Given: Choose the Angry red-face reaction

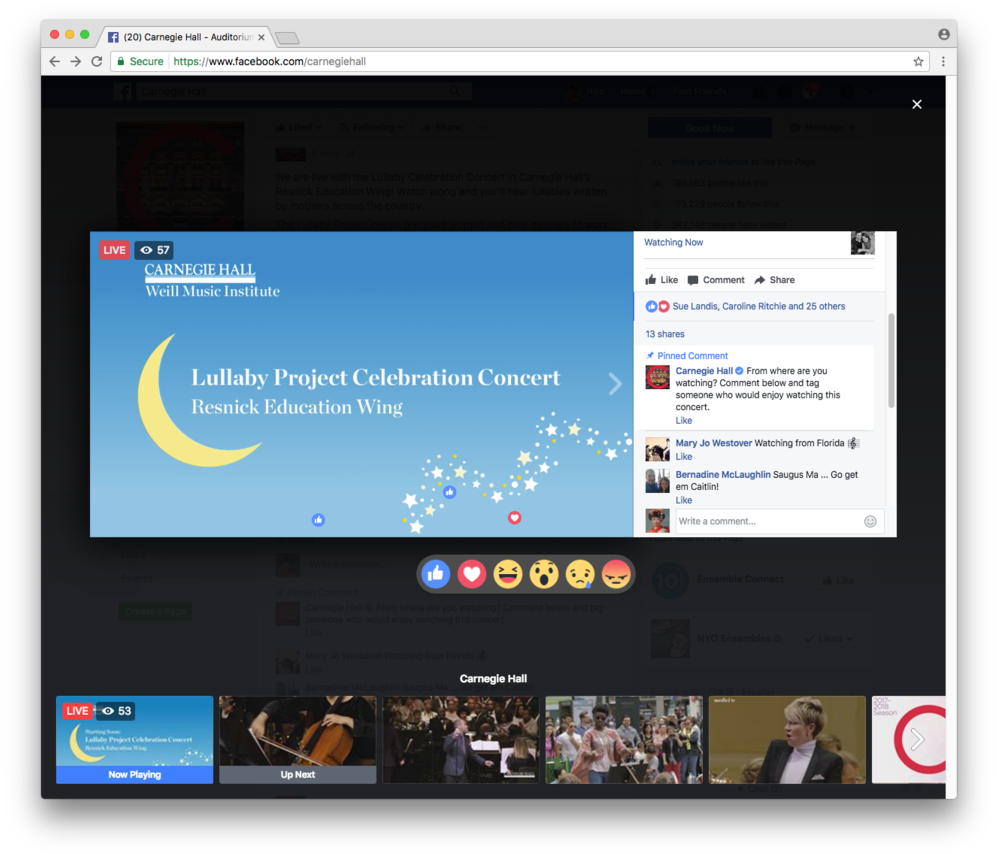Looking at the screenshot, I should coord(616,574).
